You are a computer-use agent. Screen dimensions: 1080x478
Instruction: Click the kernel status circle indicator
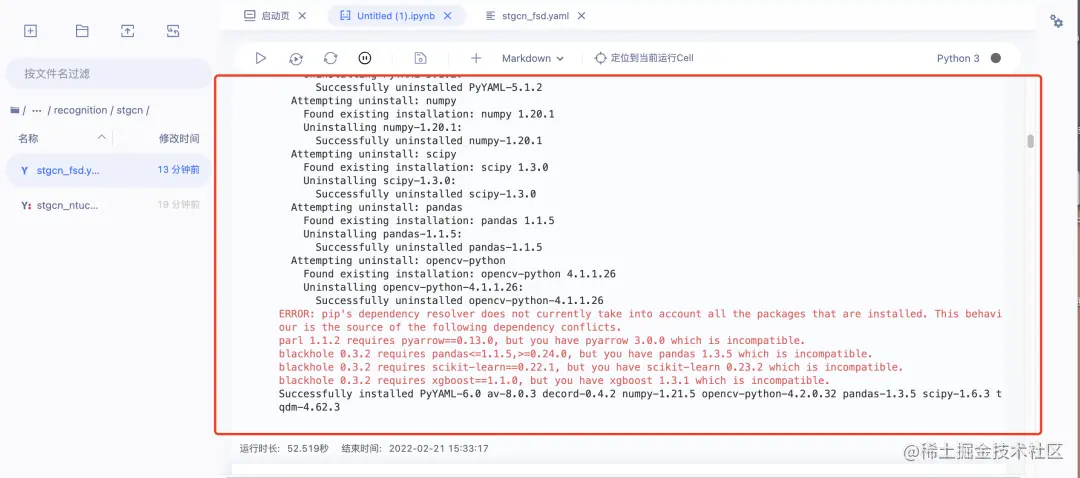coord(995,59)
